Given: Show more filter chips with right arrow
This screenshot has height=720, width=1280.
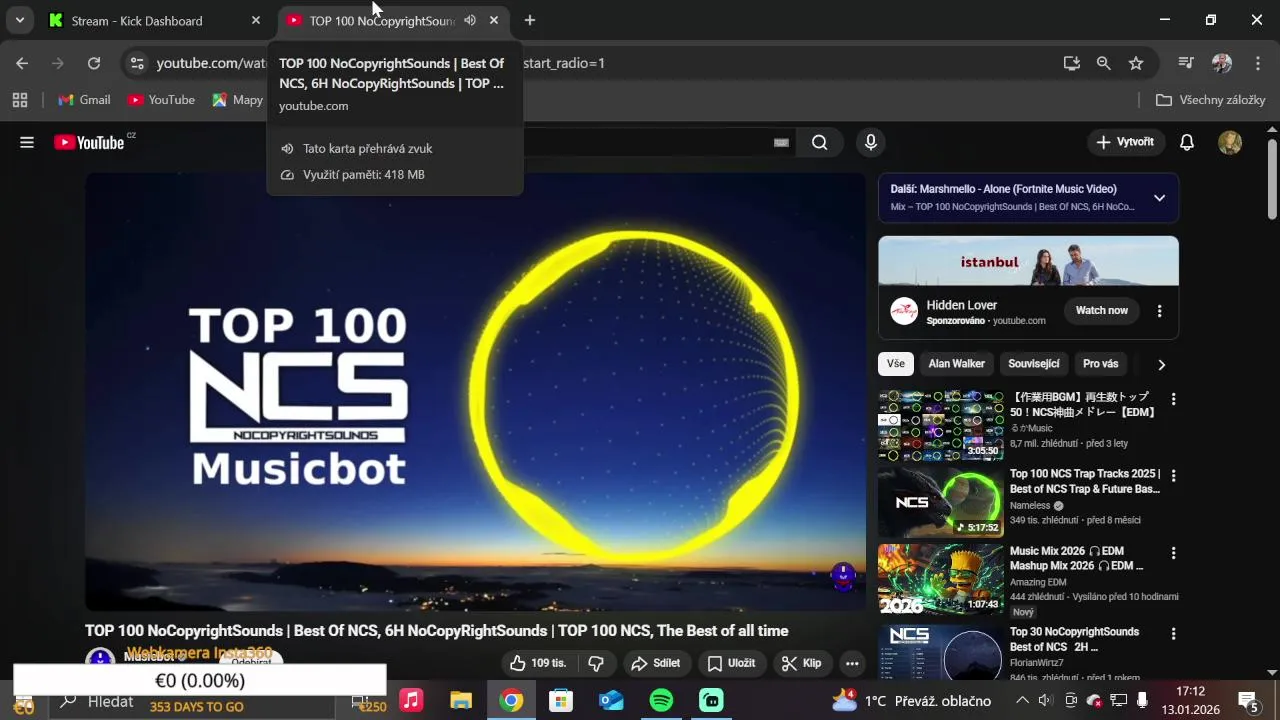Looking at the screenshot, I should click(x=1161, y=365).
